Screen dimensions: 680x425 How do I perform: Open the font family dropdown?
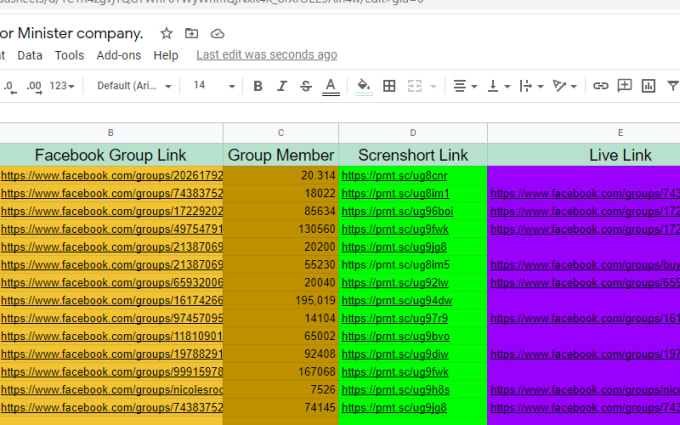(134, 86)
